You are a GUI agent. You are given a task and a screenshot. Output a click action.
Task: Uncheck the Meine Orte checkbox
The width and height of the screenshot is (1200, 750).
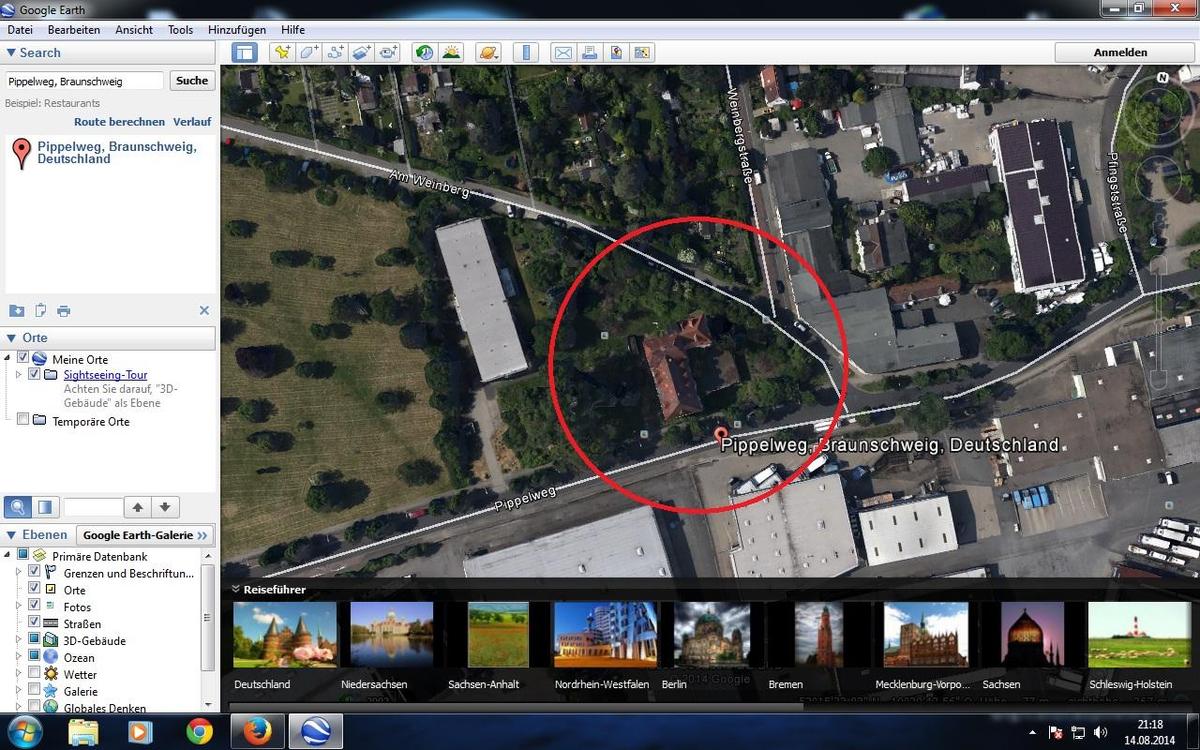23,358
